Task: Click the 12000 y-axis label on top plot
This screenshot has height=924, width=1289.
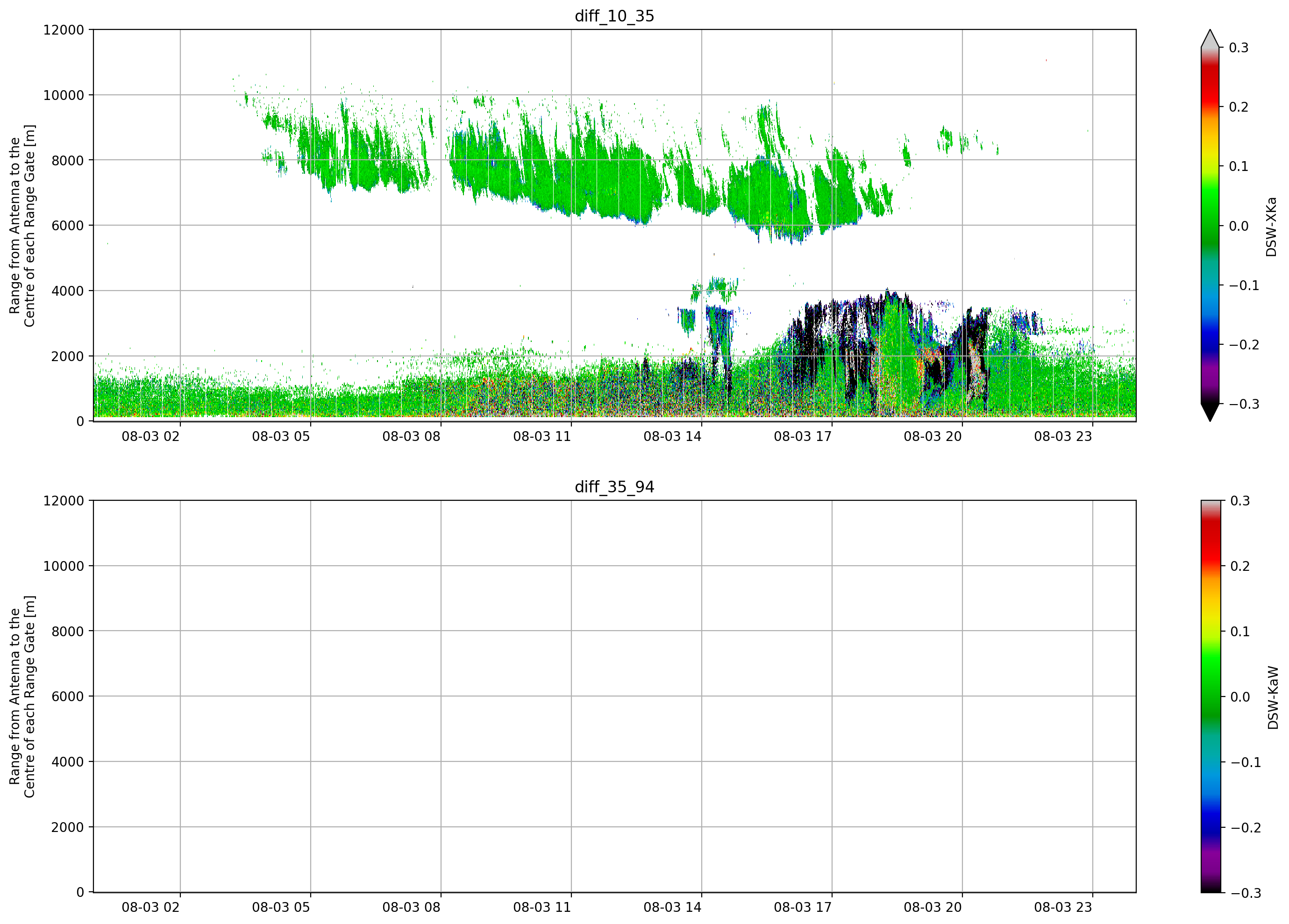Action: [64, 29]
